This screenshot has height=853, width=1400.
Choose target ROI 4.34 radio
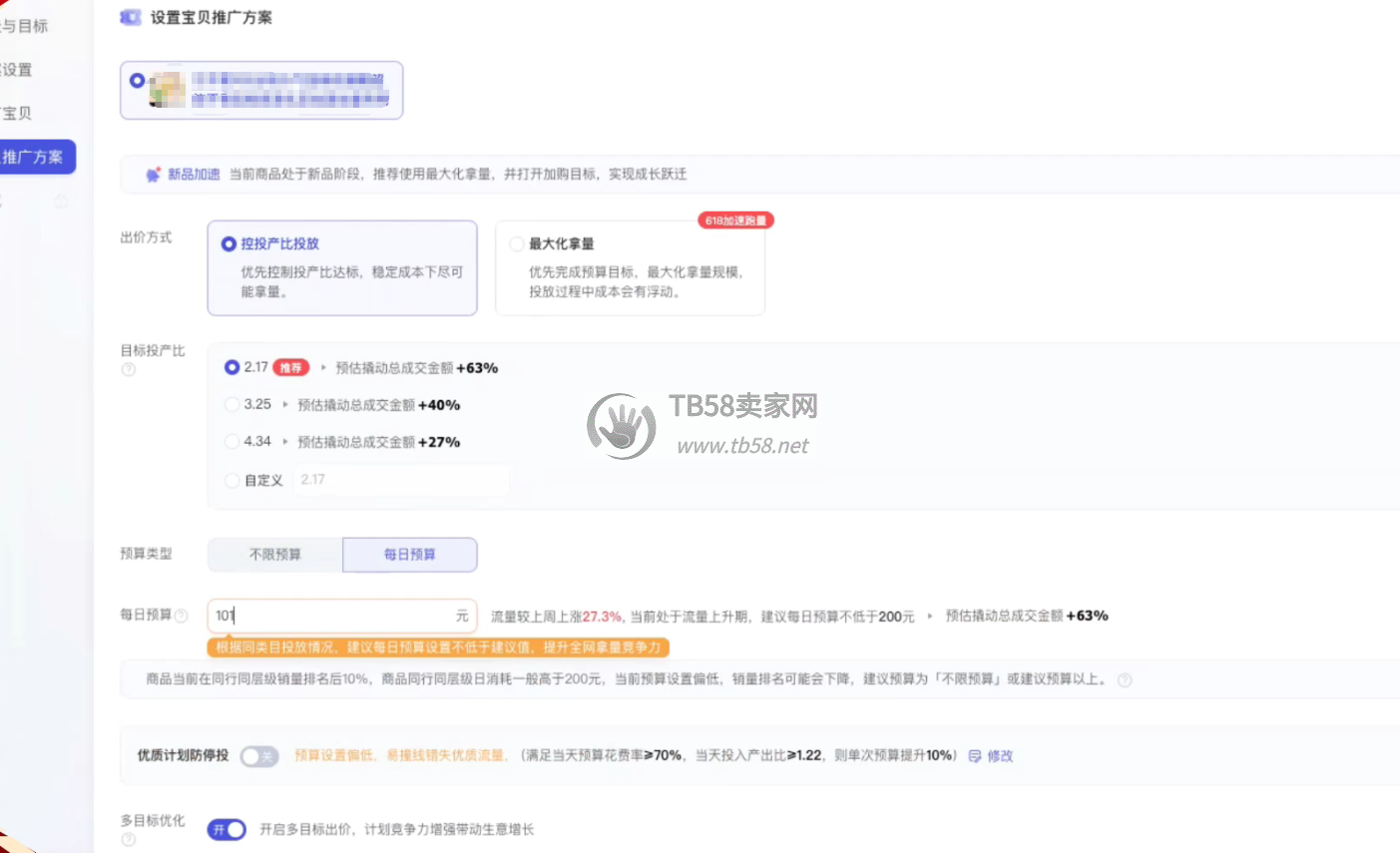(232, 441)
